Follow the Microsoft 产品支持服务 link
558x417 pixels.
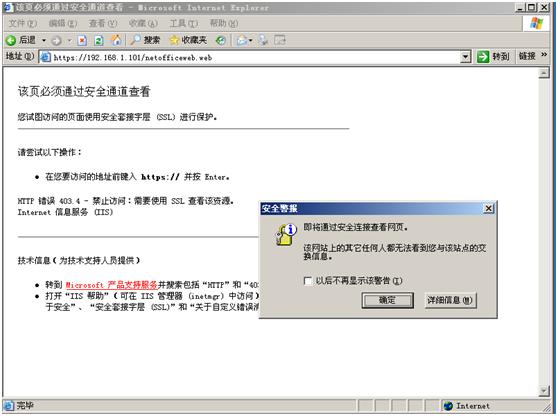(x=112, y=285)
